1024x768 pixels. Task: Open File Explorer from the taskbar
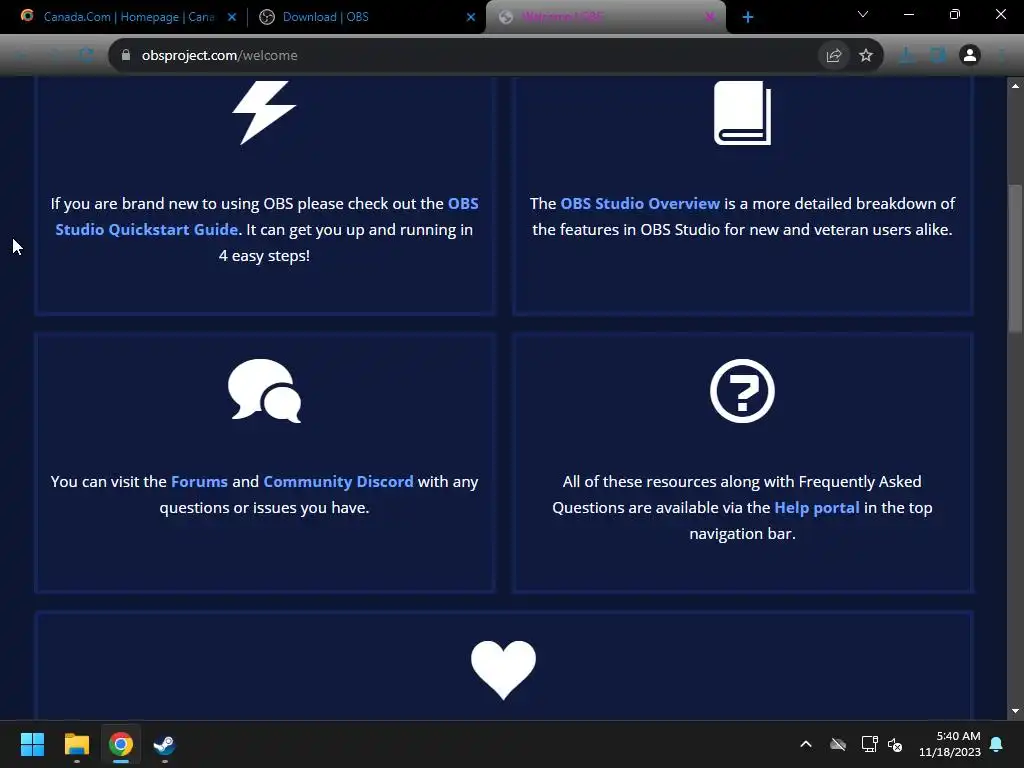(x=76, y=744)
